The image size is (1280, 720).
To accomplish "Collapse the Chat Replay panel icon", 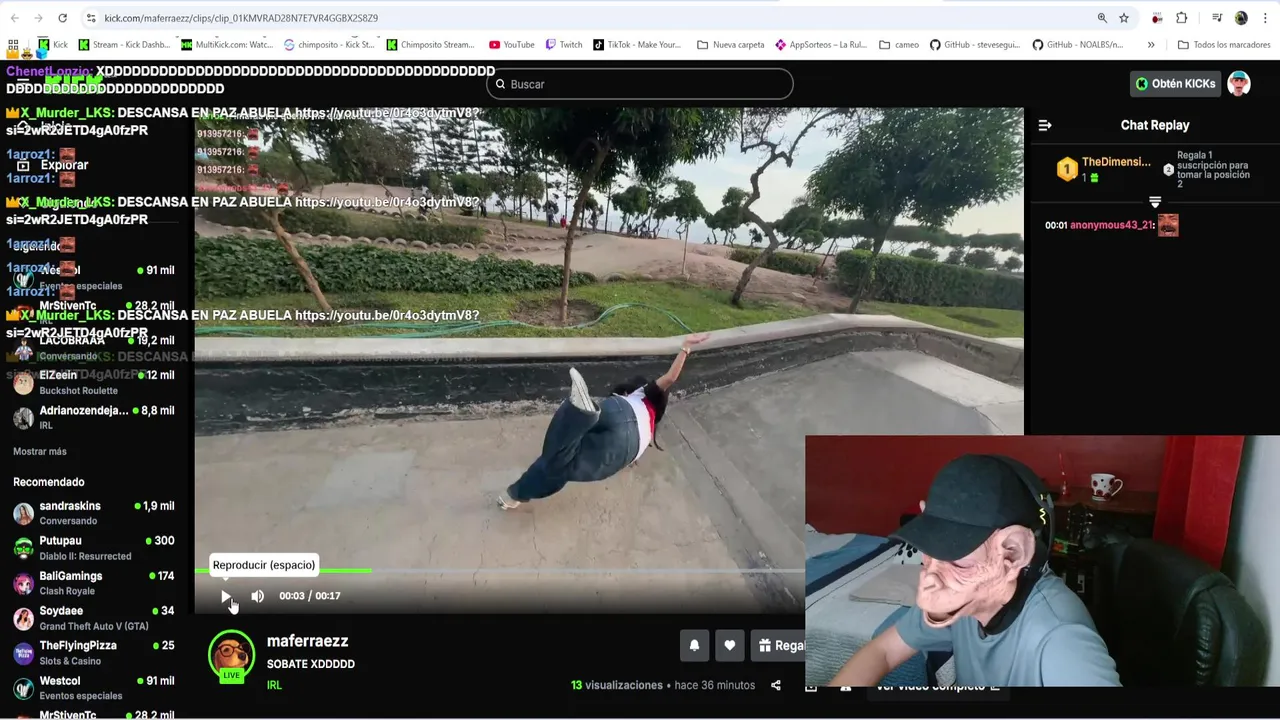I will (1045, 125).
